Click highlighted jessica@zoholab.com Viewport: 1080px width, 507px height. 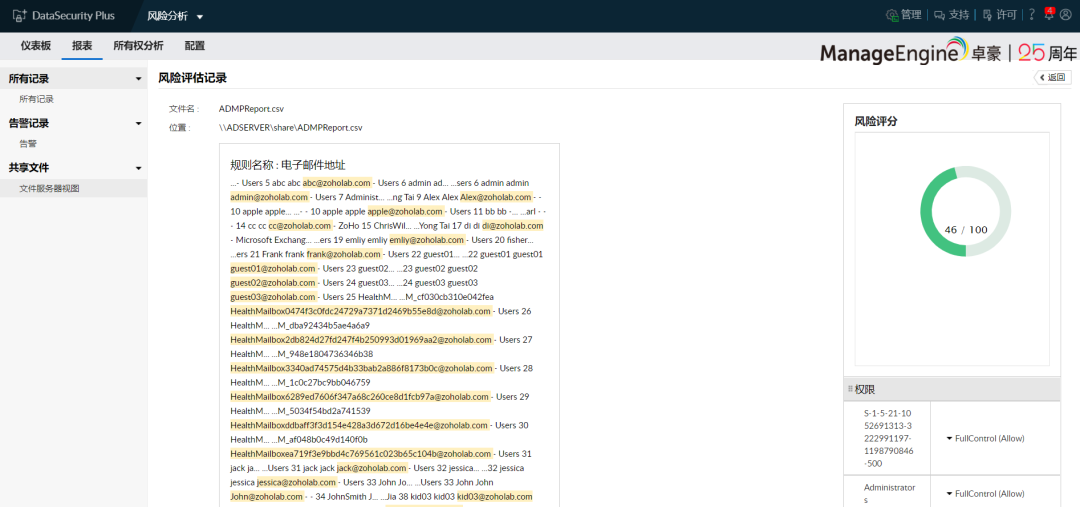click(296, 483)
